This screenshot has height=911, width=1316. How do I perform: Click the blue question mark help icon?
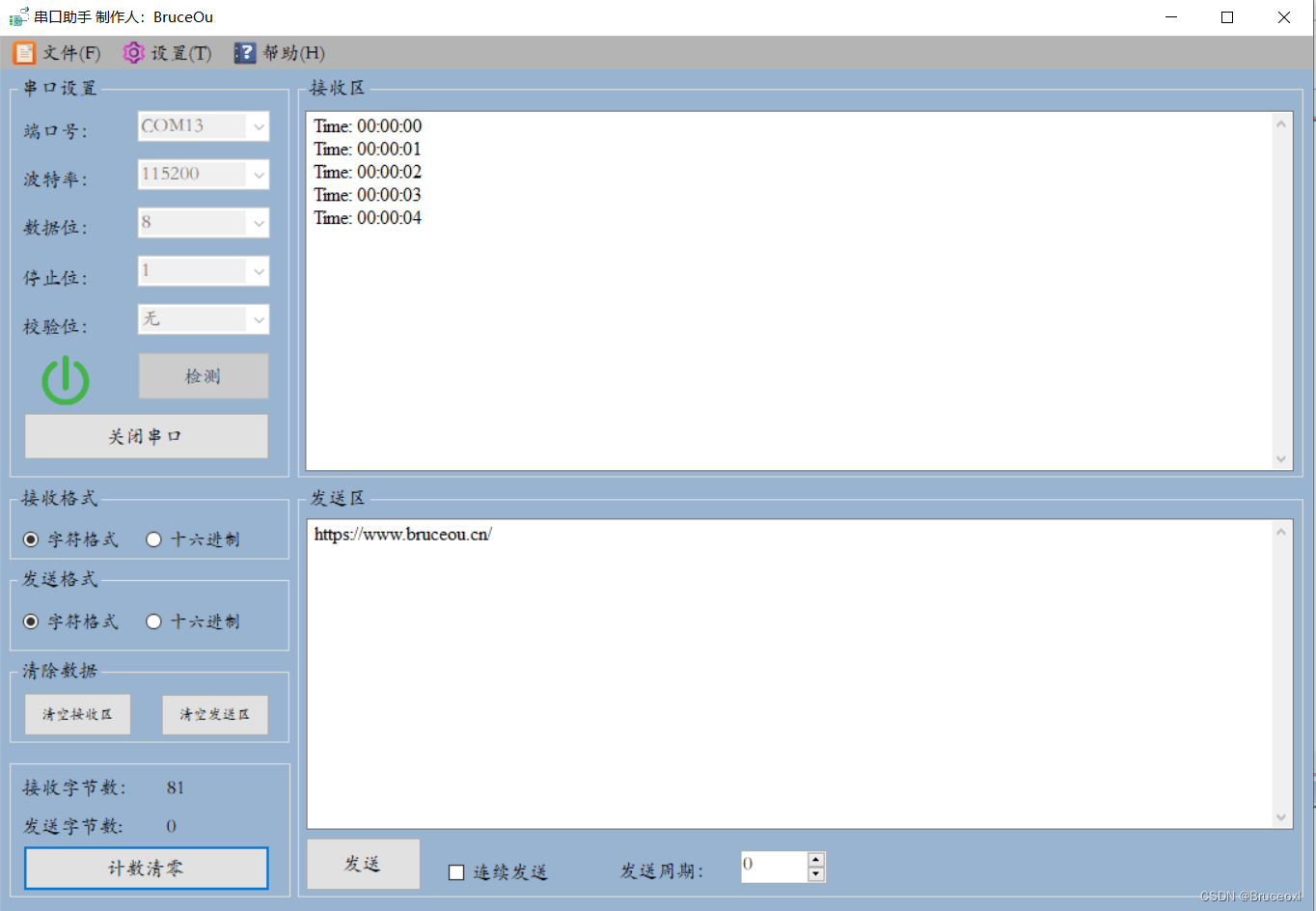[245, 53]
